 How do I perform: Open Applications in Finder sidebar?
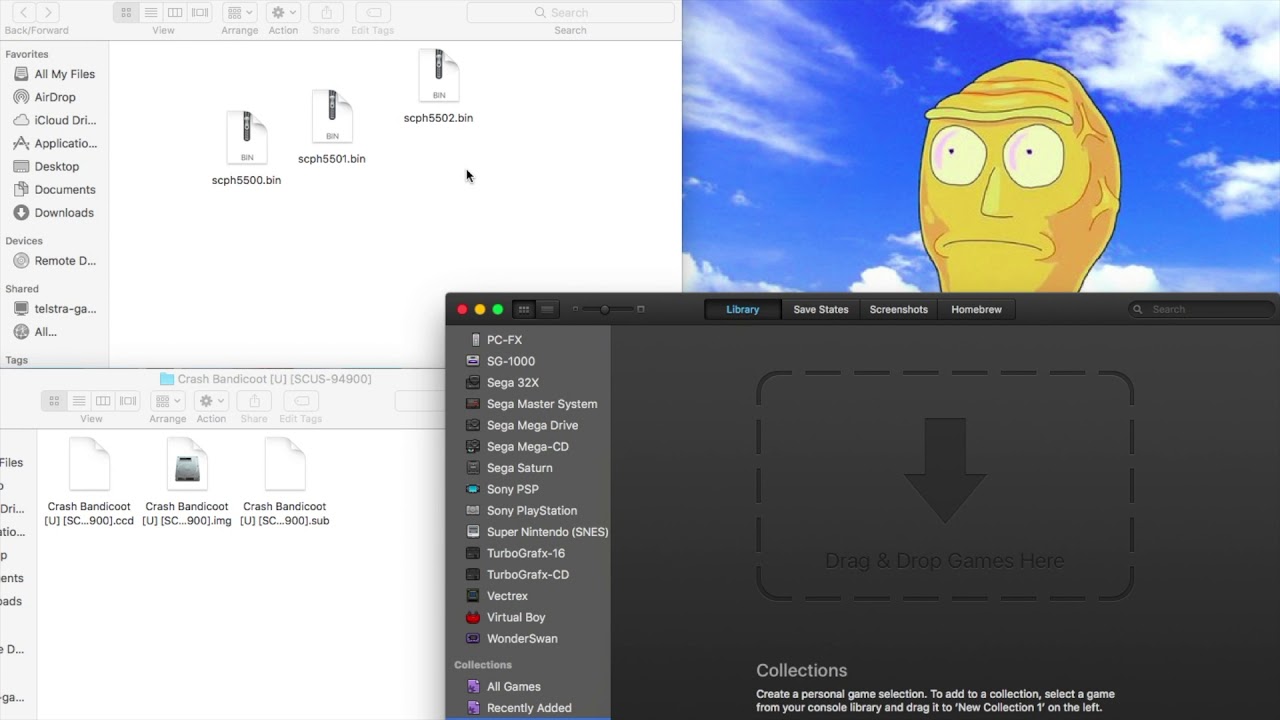tap(55, 143)
